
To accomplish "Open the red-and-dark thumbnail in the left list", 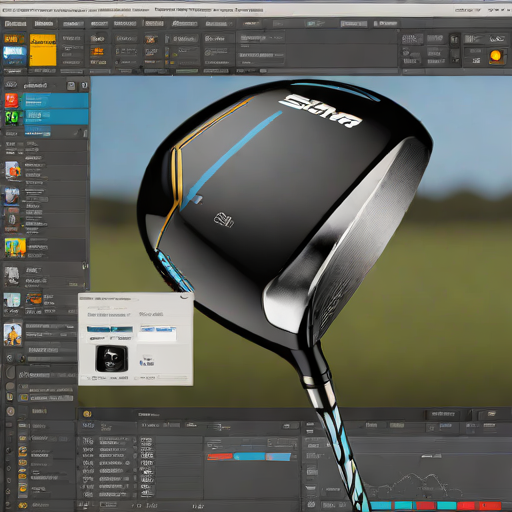I will [12, 219].
